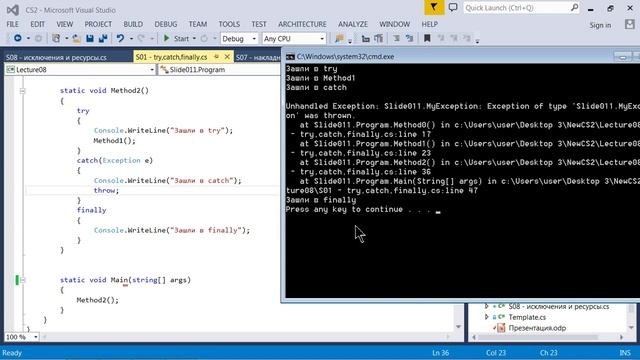The height and width of the screenshot is (360, 640).
Task: Open the PROJECT menu
Action: point(98,24)
